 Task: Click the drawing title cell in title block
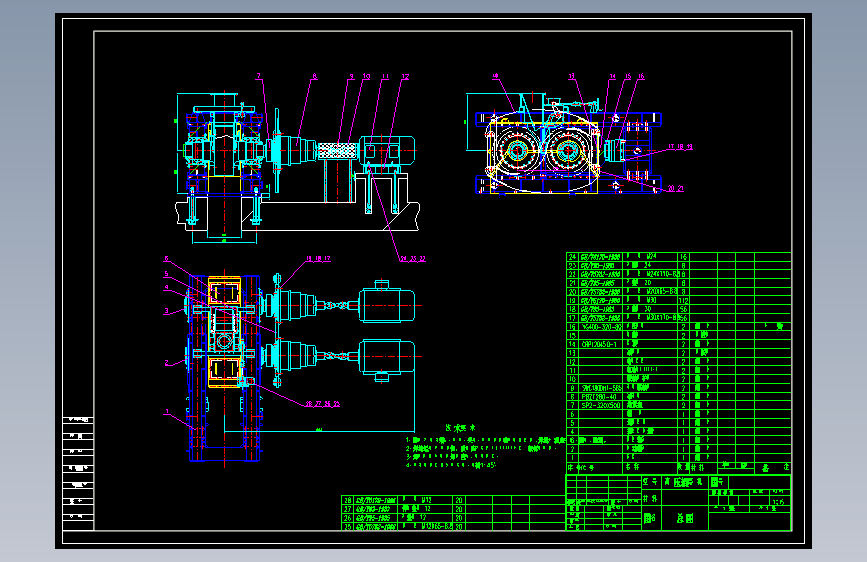click(685, 518)
